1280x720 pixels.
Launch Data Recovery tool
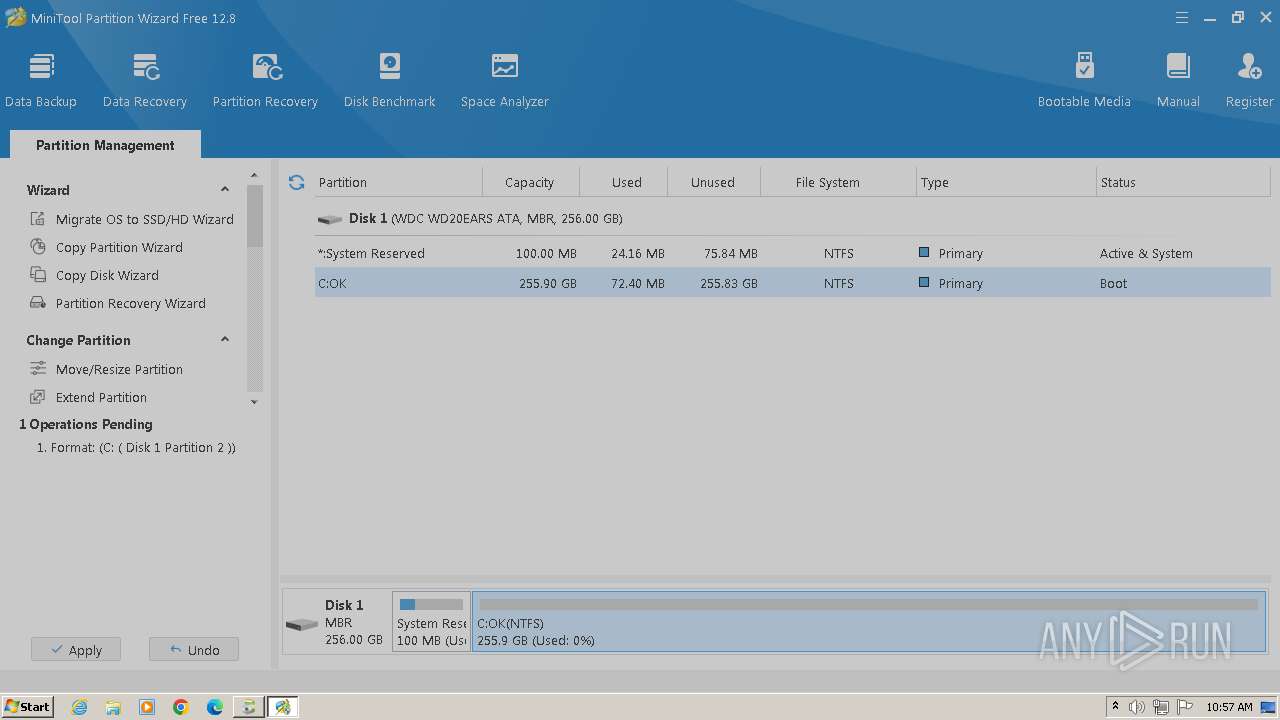(145, 80)
